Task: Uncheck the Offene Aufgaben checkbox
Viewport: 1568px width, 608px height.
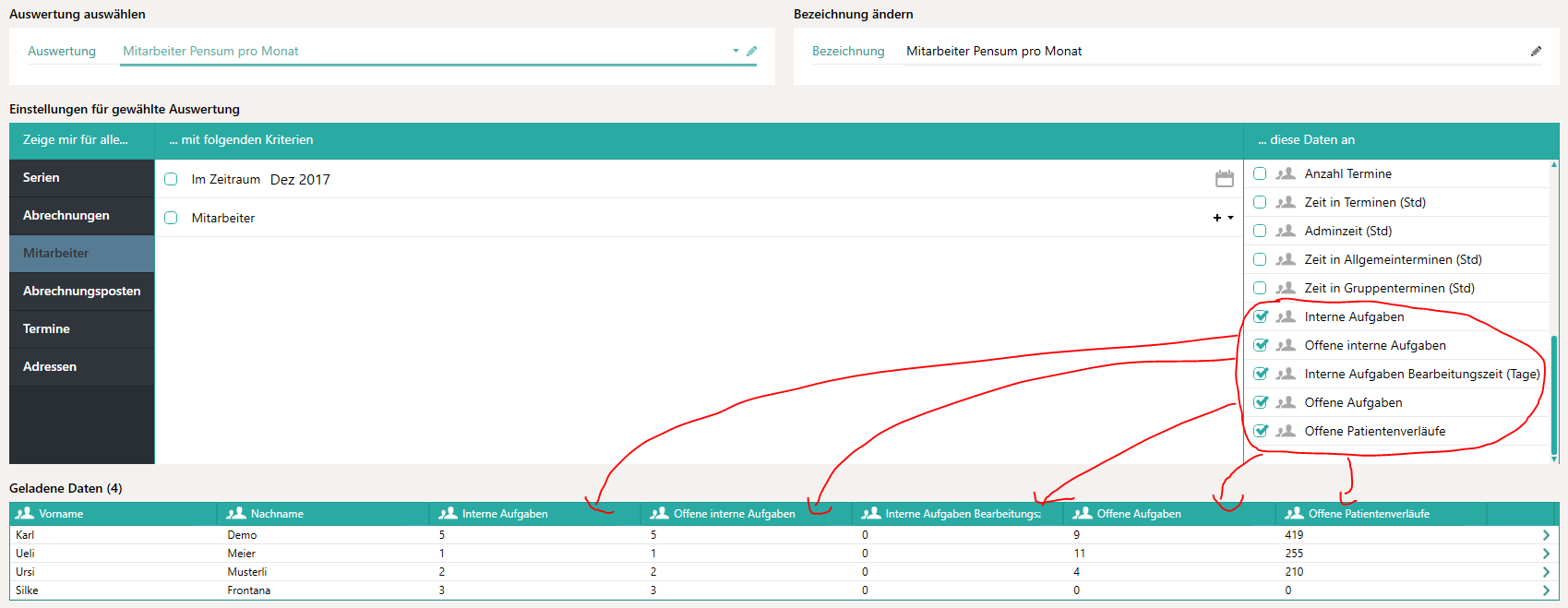Action: click(x=1261, y=402)
